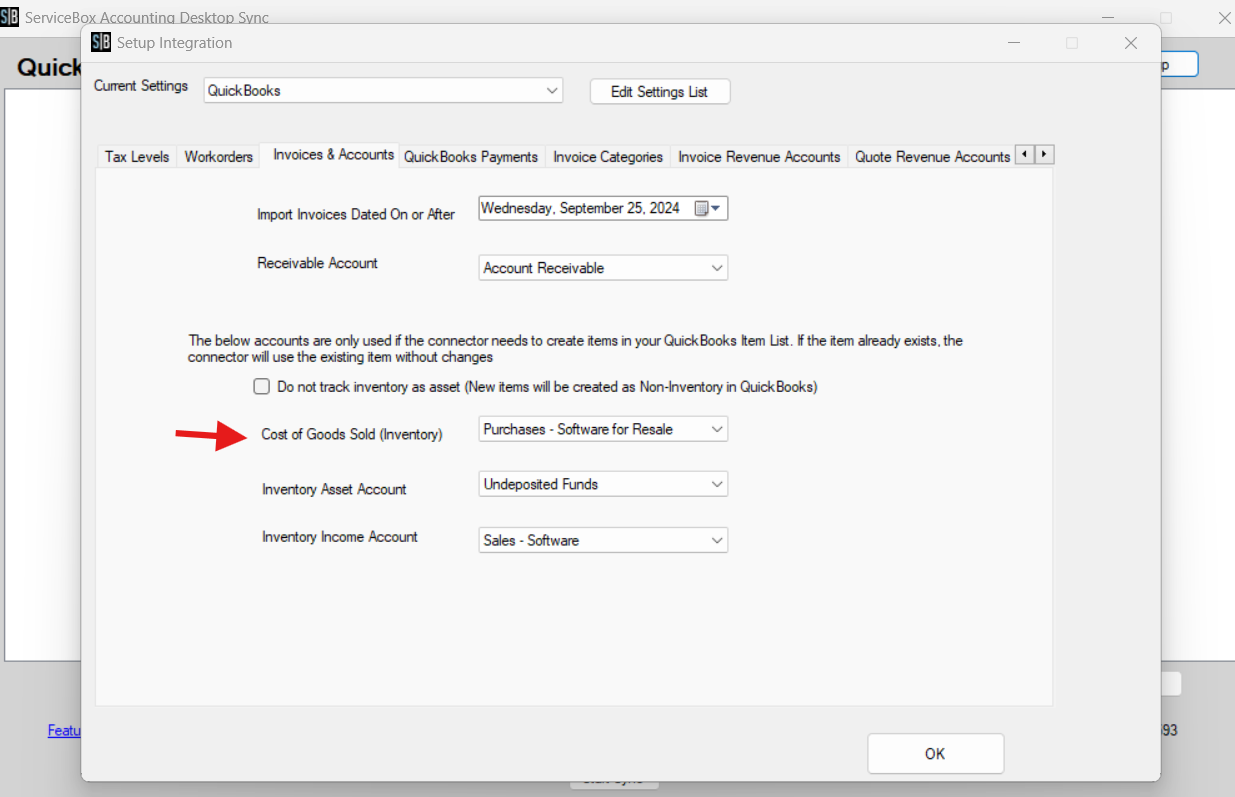Switch to the Workorders tab

click(218, 157)
